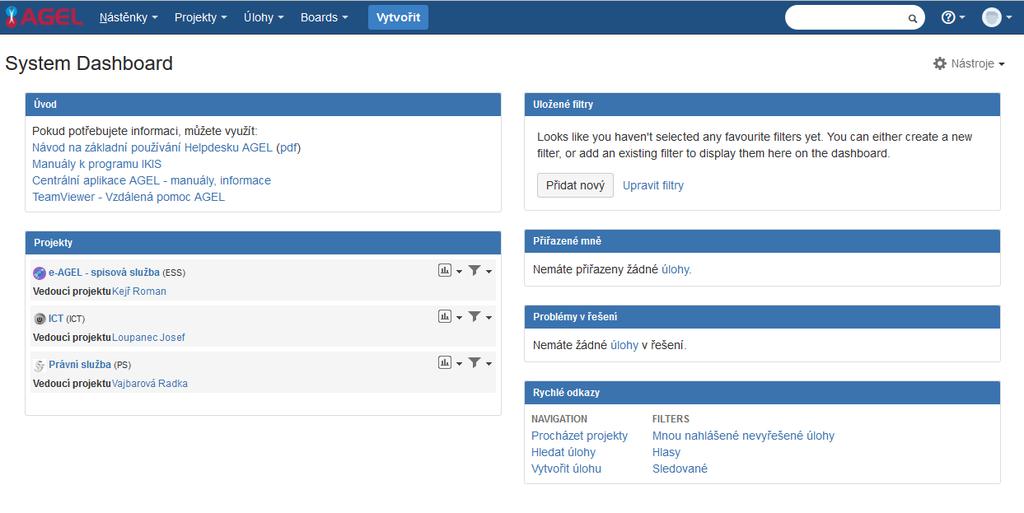Click the Projekty panel header
Screen dimensions: 1024x513
(x=263, y=243)
